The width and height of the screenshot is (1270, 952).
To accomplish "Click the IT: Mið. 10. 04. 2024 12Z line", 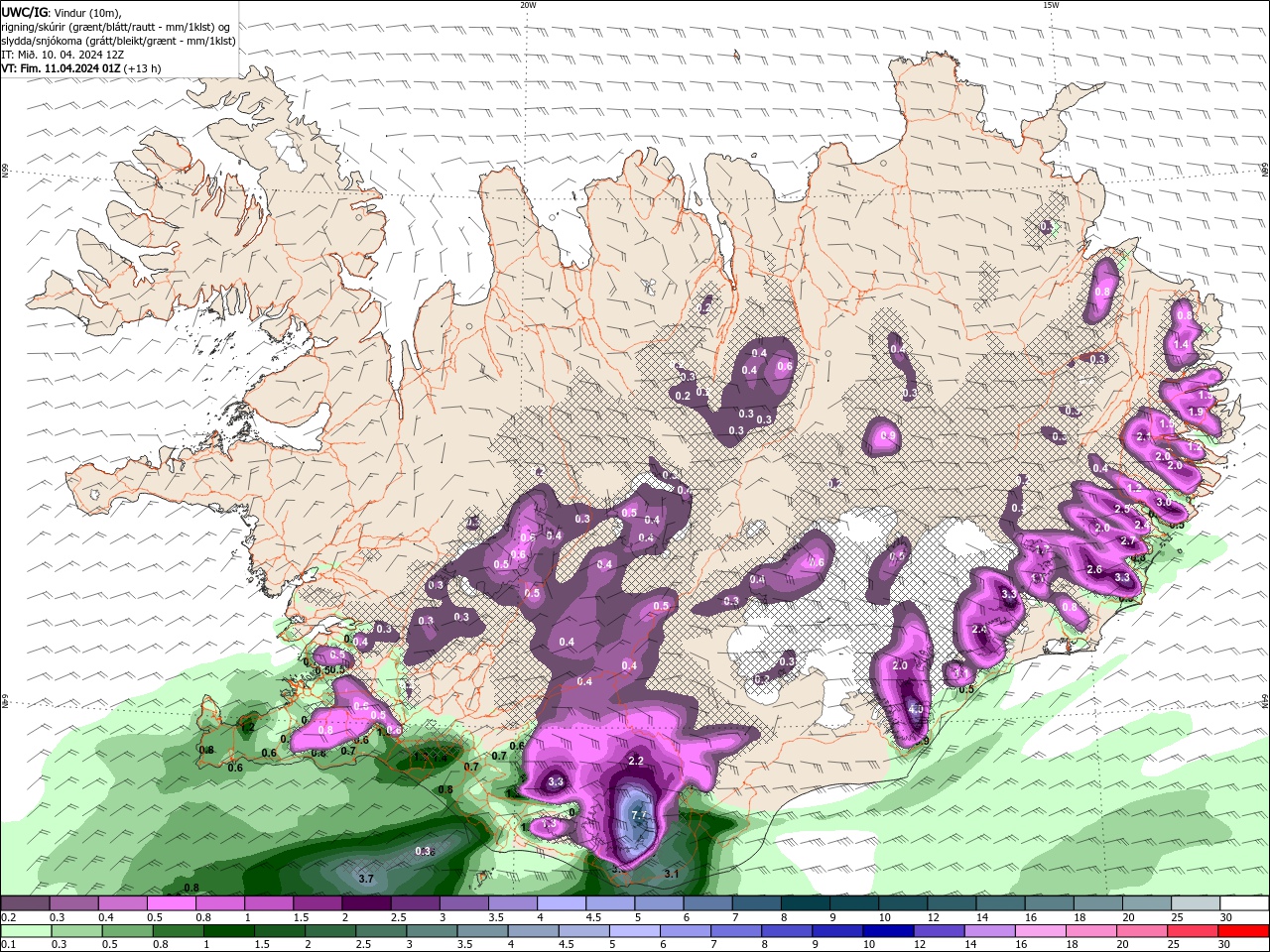I will (63, 55).
